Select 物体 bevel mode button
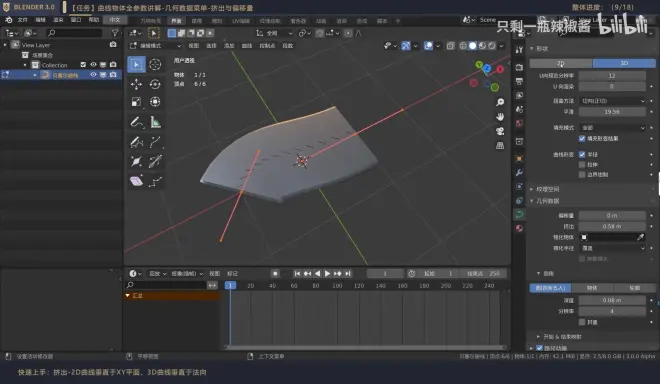 click(592, 288)
